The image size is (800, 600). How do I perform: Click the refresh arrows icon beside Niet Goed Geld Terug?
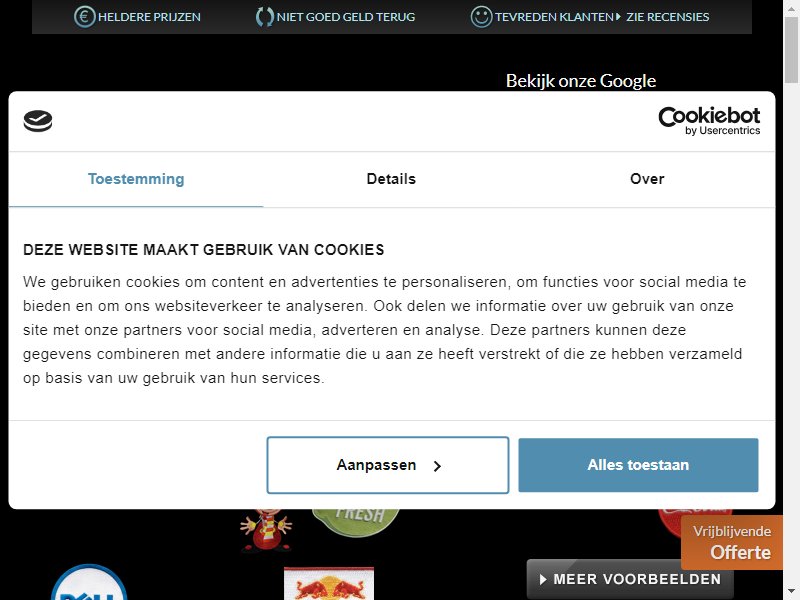pos(264,17)
